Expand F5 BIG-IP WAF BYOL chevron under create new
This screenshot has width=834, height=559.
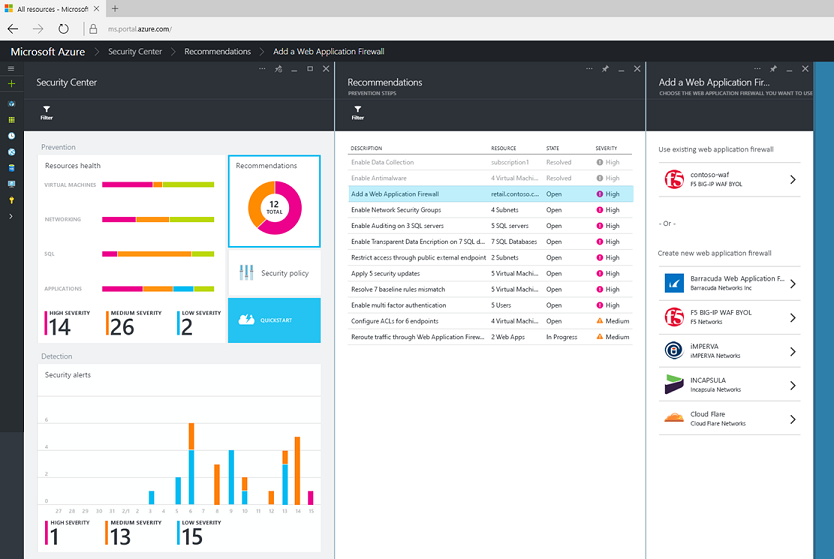tap(793, 318)
